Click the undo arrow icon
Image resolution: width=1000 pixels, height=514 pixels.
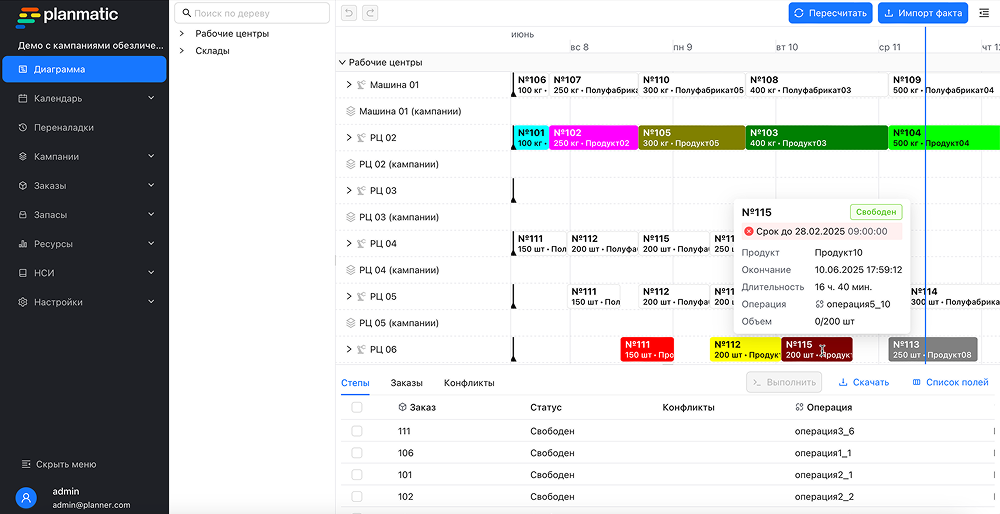coord(349,13)
